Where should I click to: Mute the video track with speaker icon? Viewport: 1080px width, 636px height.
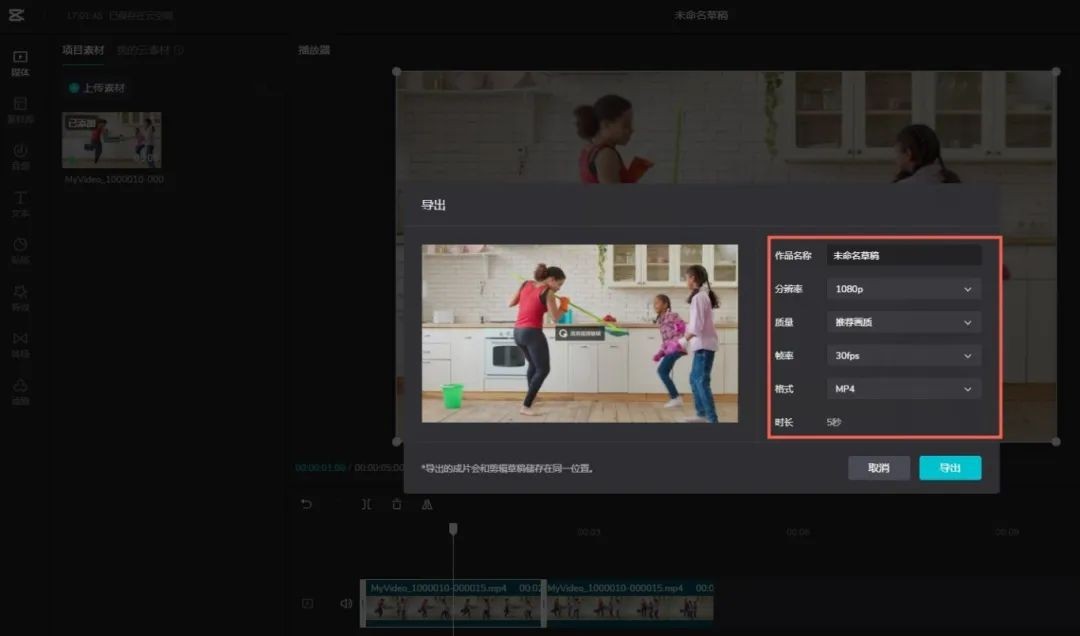(345, 603)
